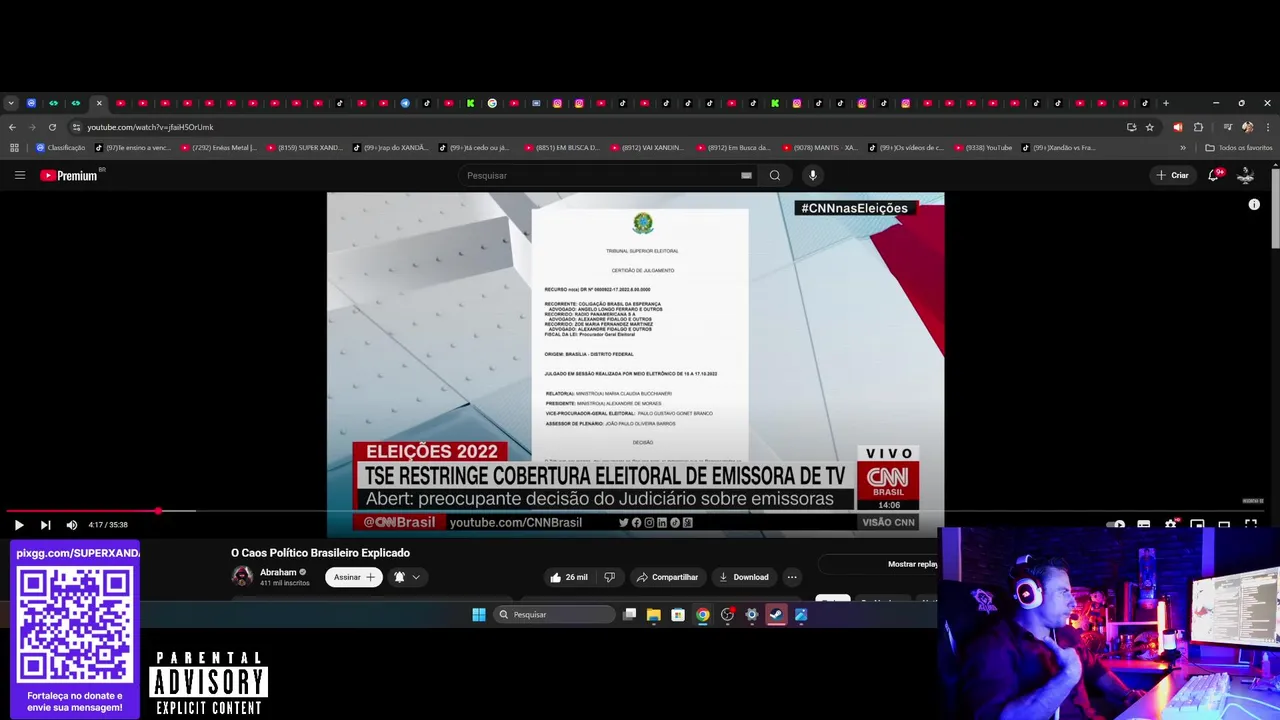Show video info card icon

(x=1254, y=204)
